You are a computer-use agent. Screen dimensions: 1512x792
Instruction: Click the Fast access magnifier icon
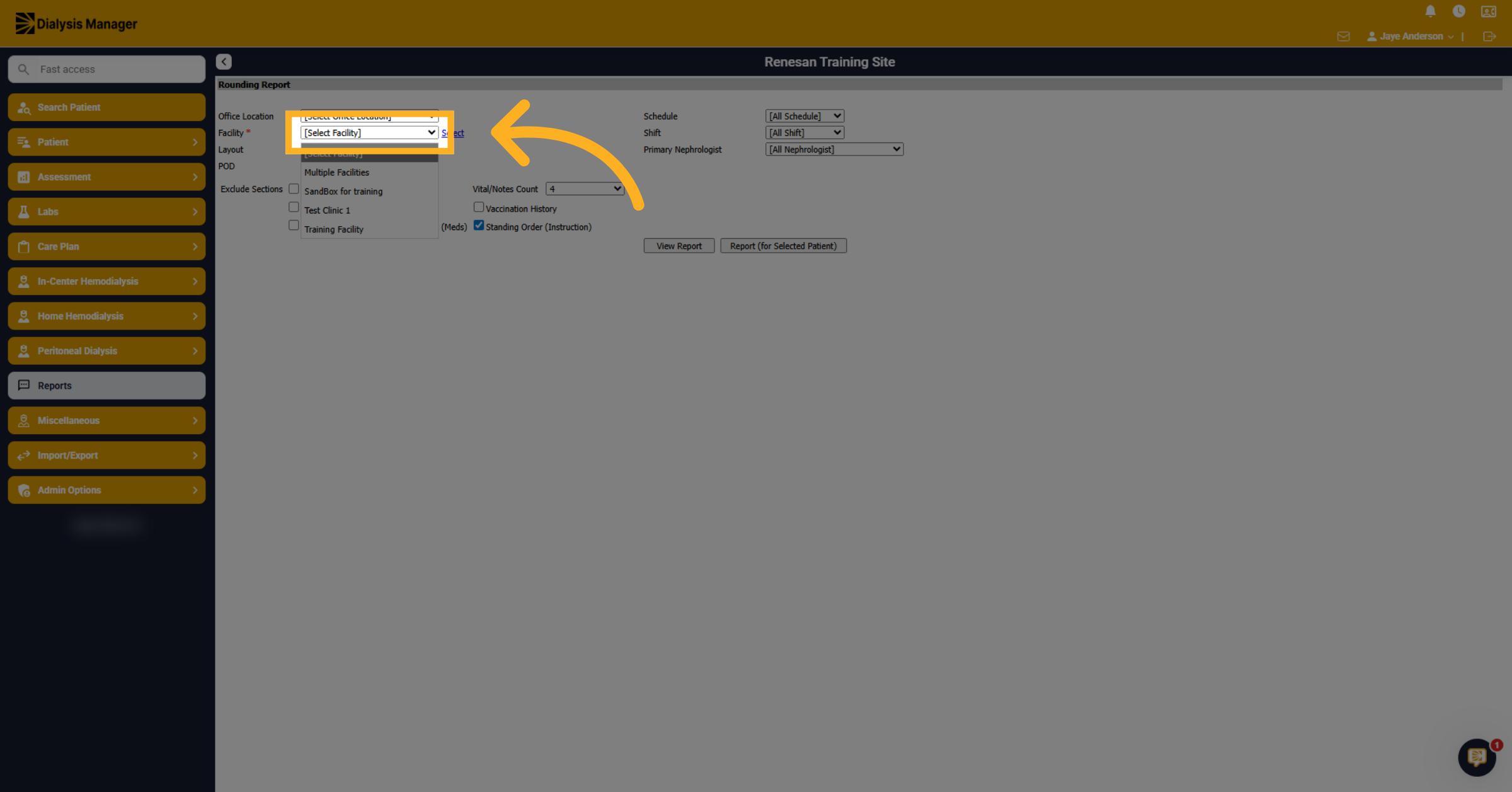coord(23,69)
